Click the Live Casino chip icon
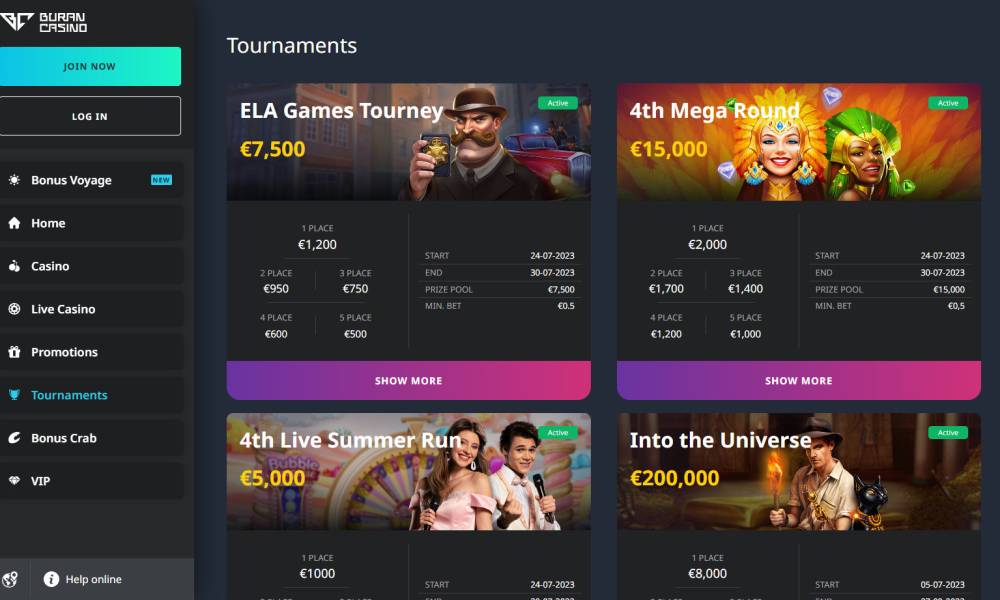The width and height of the screenshot is (1000, 600). (x=14, y=309)
